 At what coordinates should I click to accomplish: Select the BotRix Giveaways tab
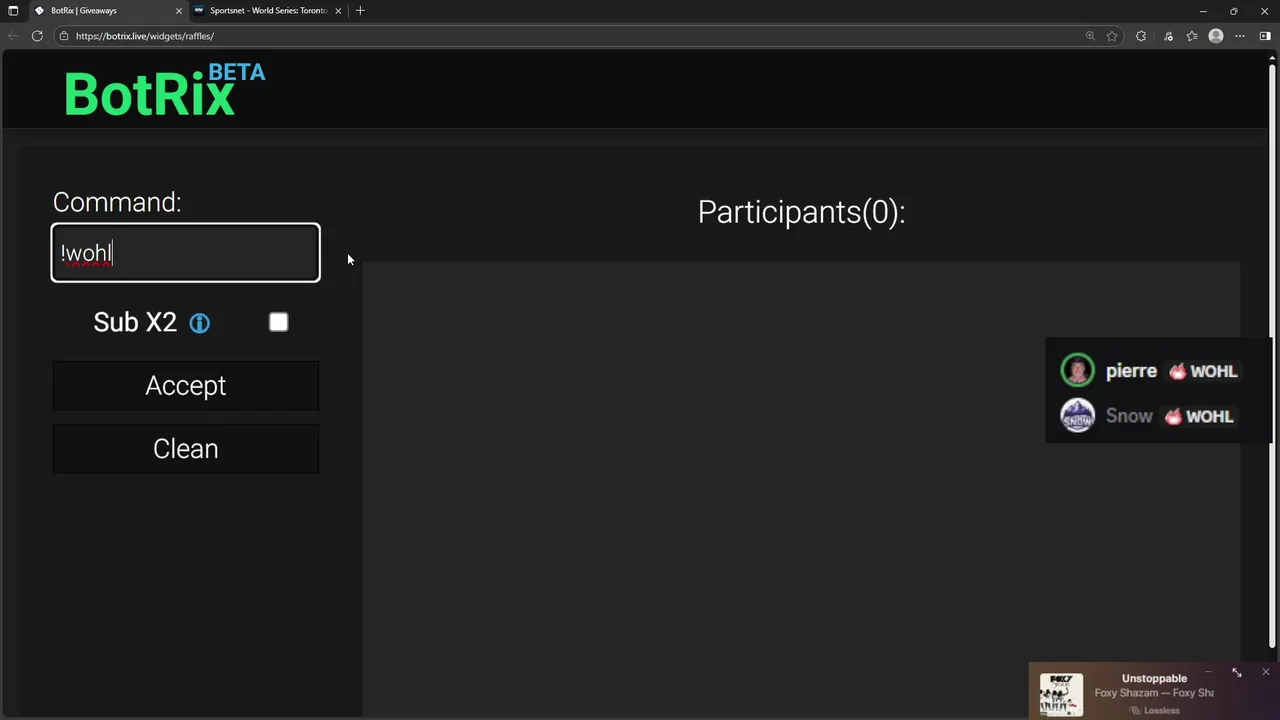[x=100, y=11]
